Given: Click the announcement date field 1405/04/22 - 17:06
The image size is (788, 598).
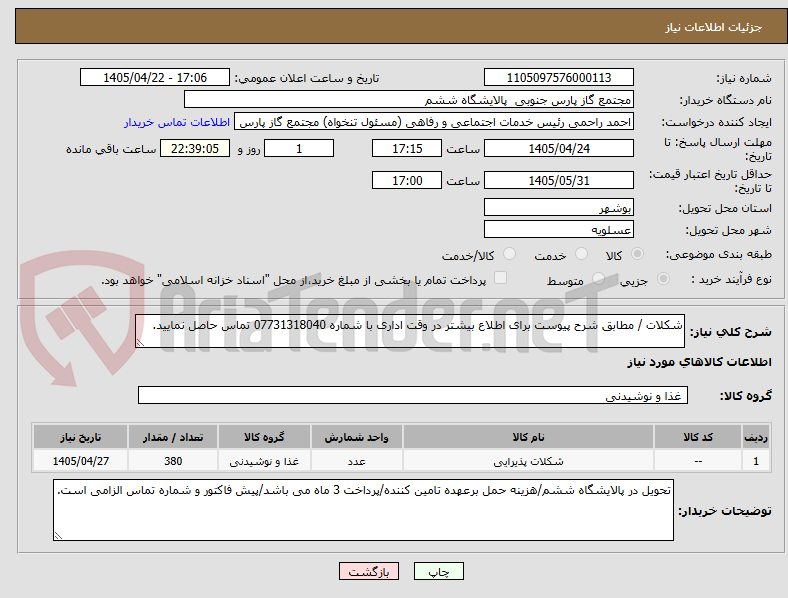Looking at the screenshot, I should pyautogui.click(x=155, y=78).
